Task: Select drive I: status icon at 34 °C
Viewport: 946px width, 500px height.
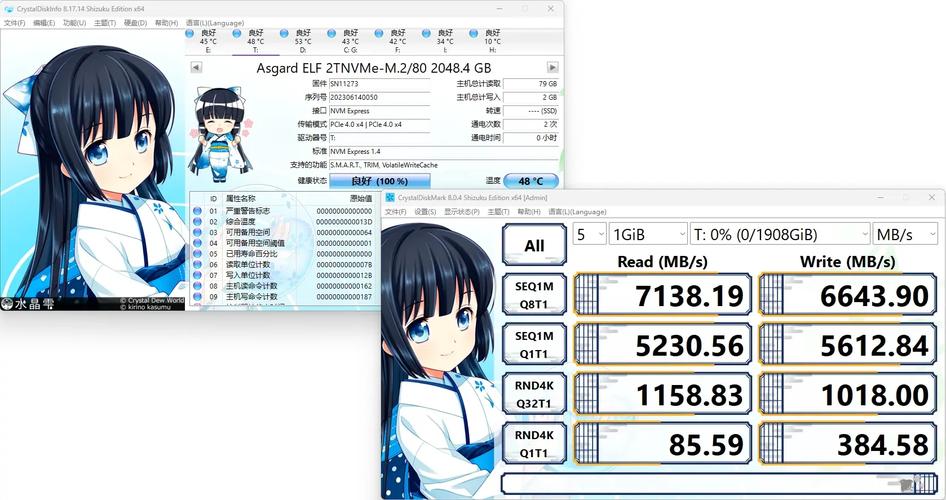Action: pyautogui.click(x=427, y=33)
